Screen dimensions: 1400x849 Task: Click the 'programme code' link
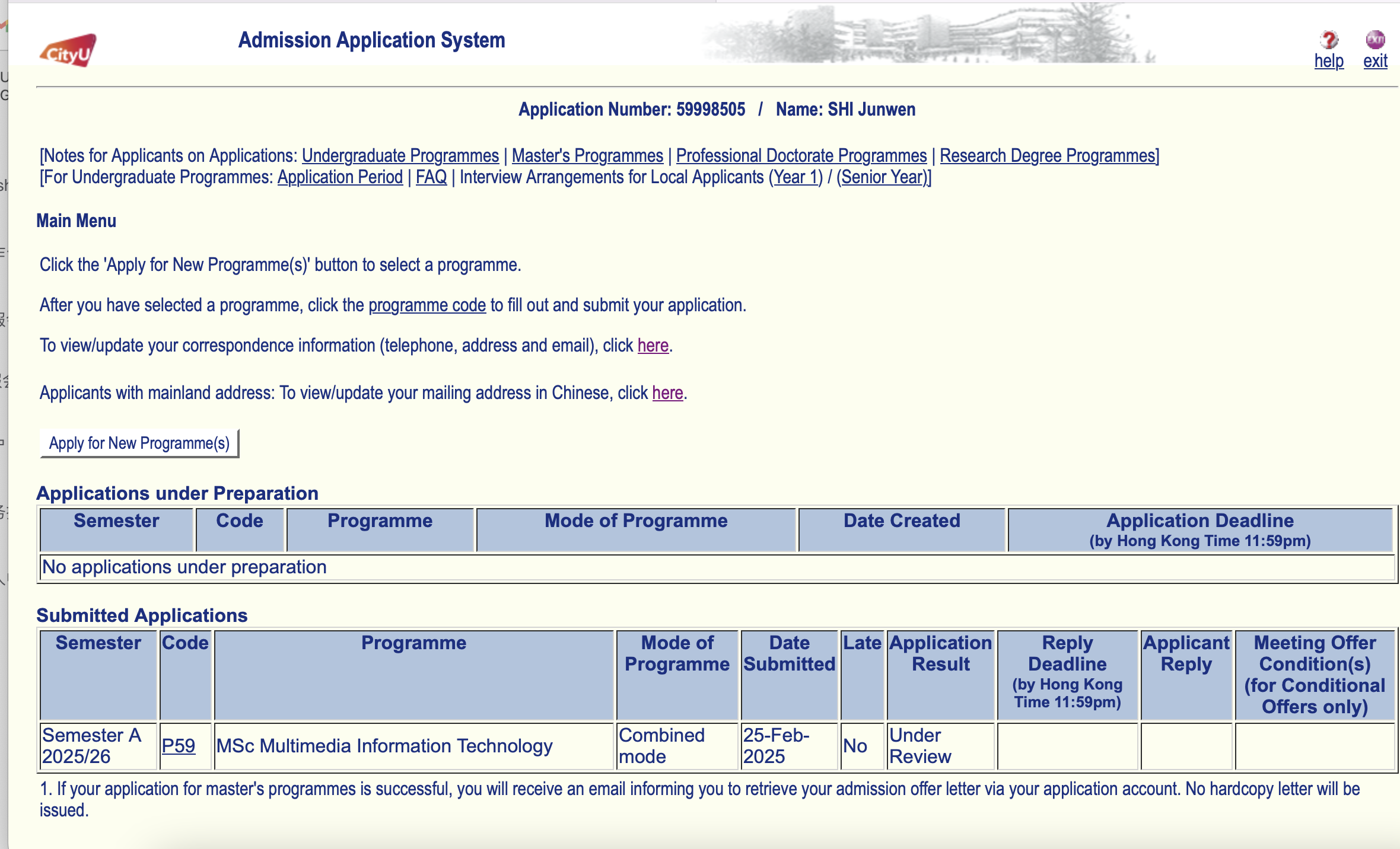tap(427, 305)
